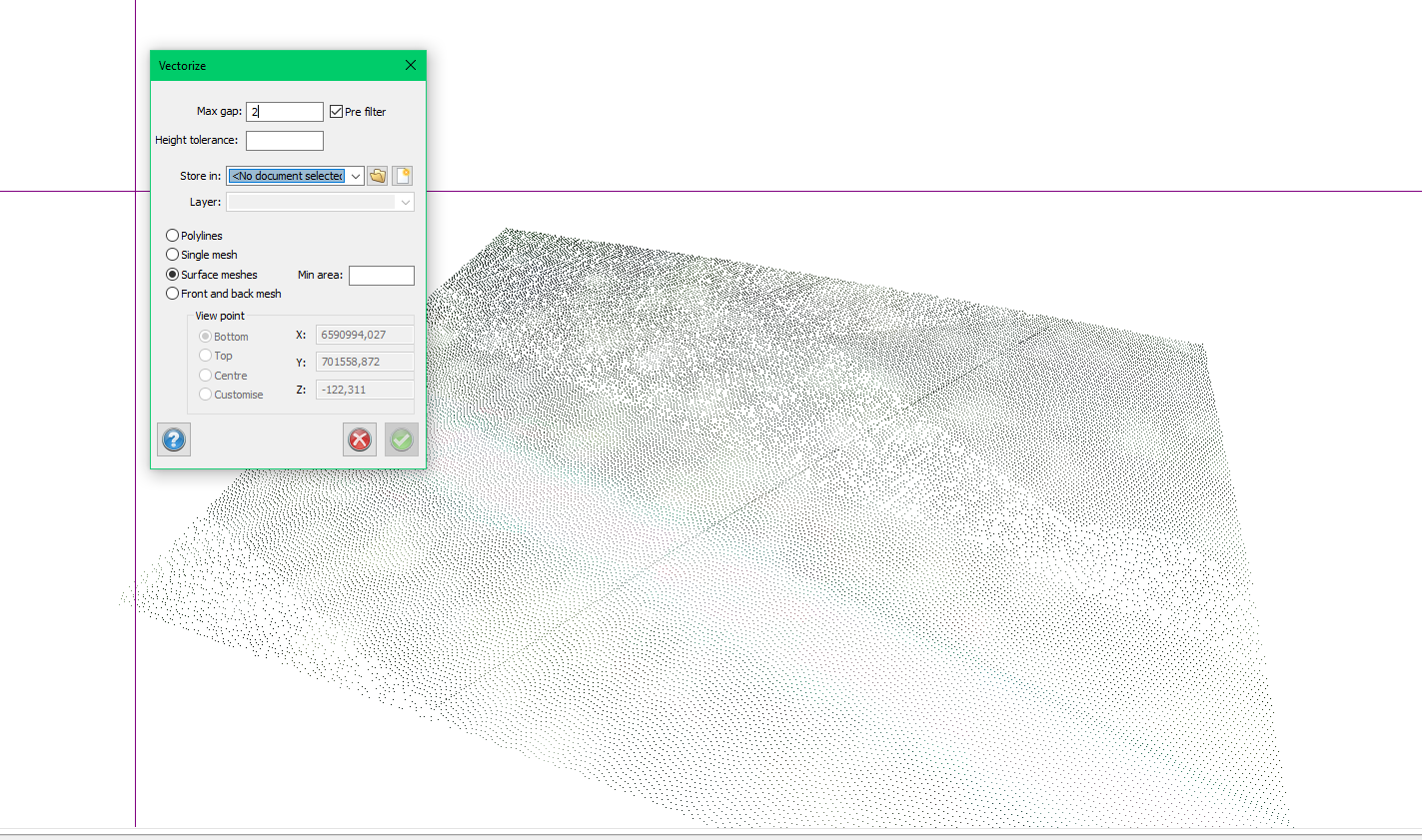Viewport: 1422px width, 840px height.
Task: Create new document using page icon
Action: (402, 176)
